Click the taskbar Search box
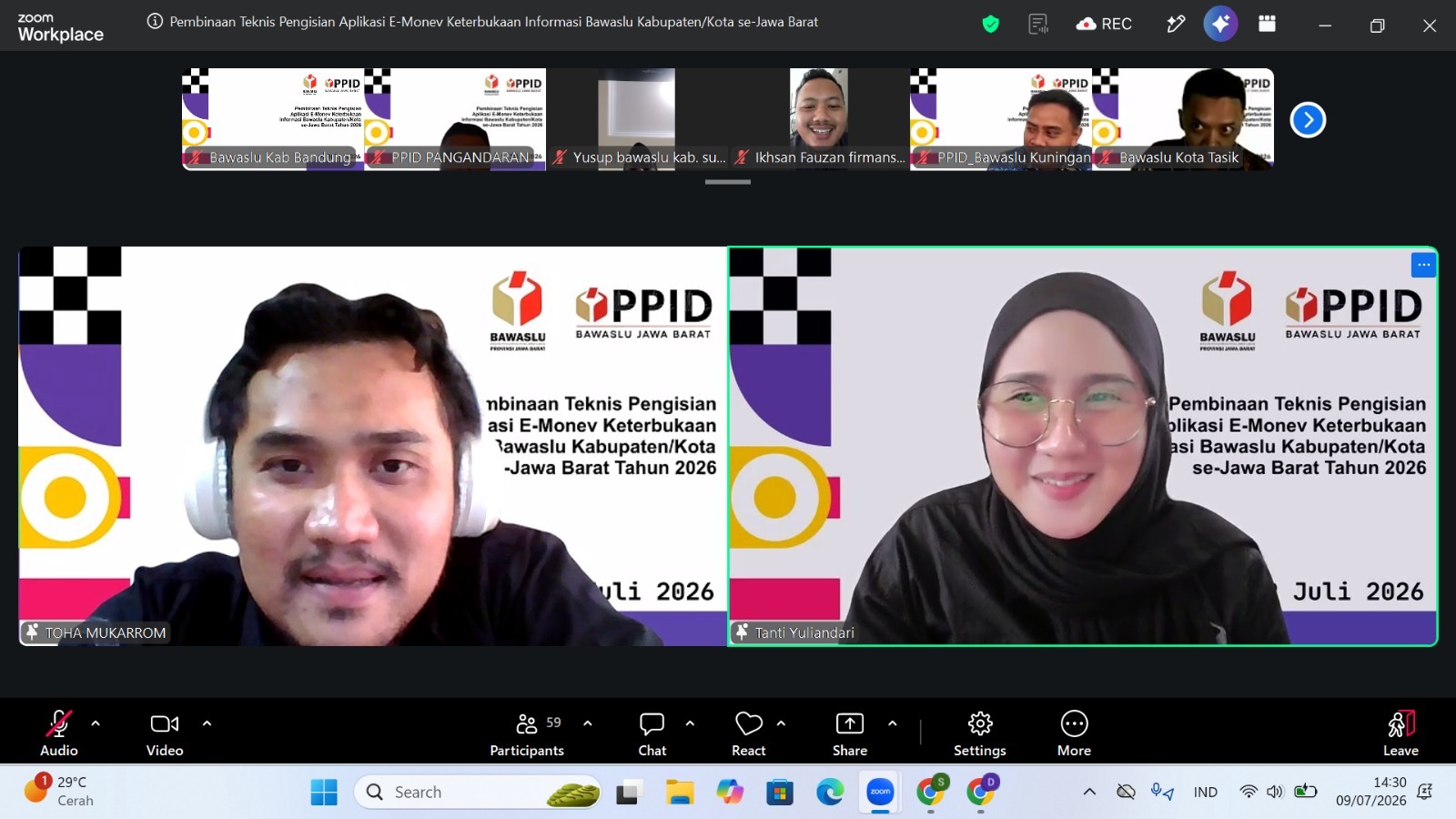This screenshot has height=819, width=1456. (478, 793)
